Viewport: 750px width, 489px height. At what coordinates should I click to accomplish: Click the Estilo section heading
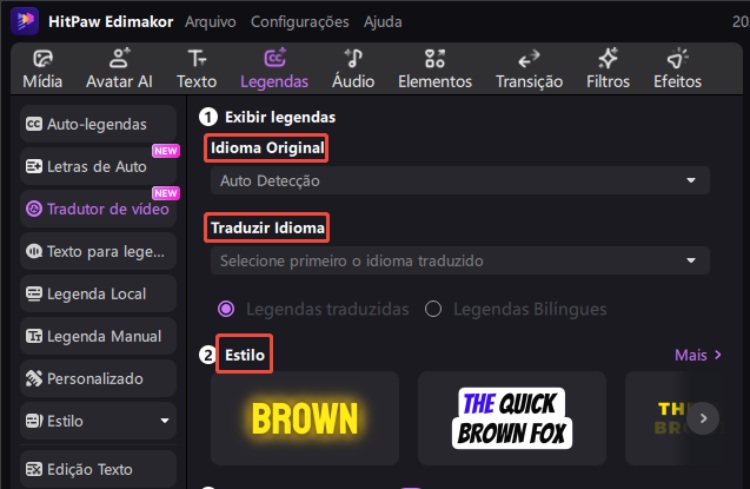click(244, 355)
